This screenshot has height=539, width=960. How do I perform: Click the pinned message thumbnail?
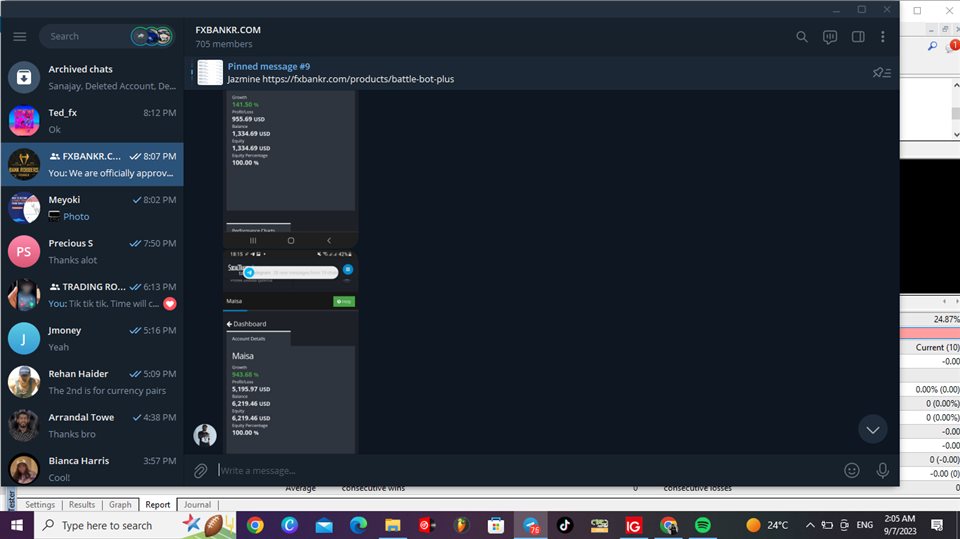point(210,72)
